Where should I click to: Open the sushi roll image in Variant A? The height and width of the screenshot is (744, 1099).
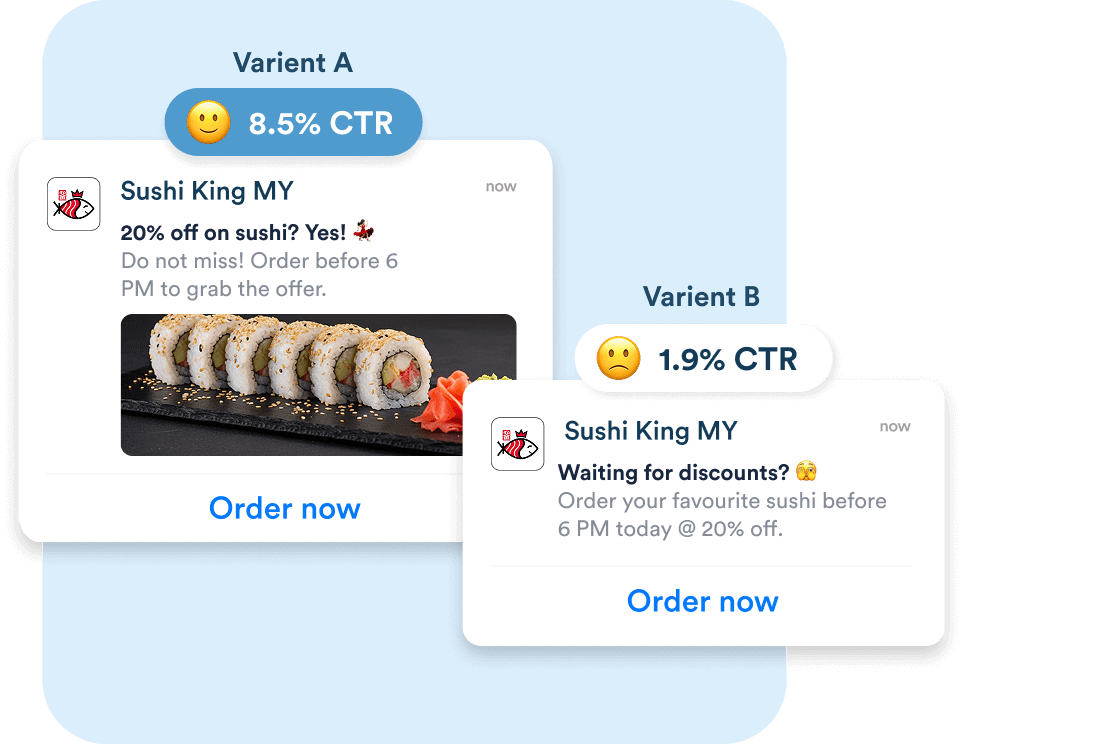(318, 385)
